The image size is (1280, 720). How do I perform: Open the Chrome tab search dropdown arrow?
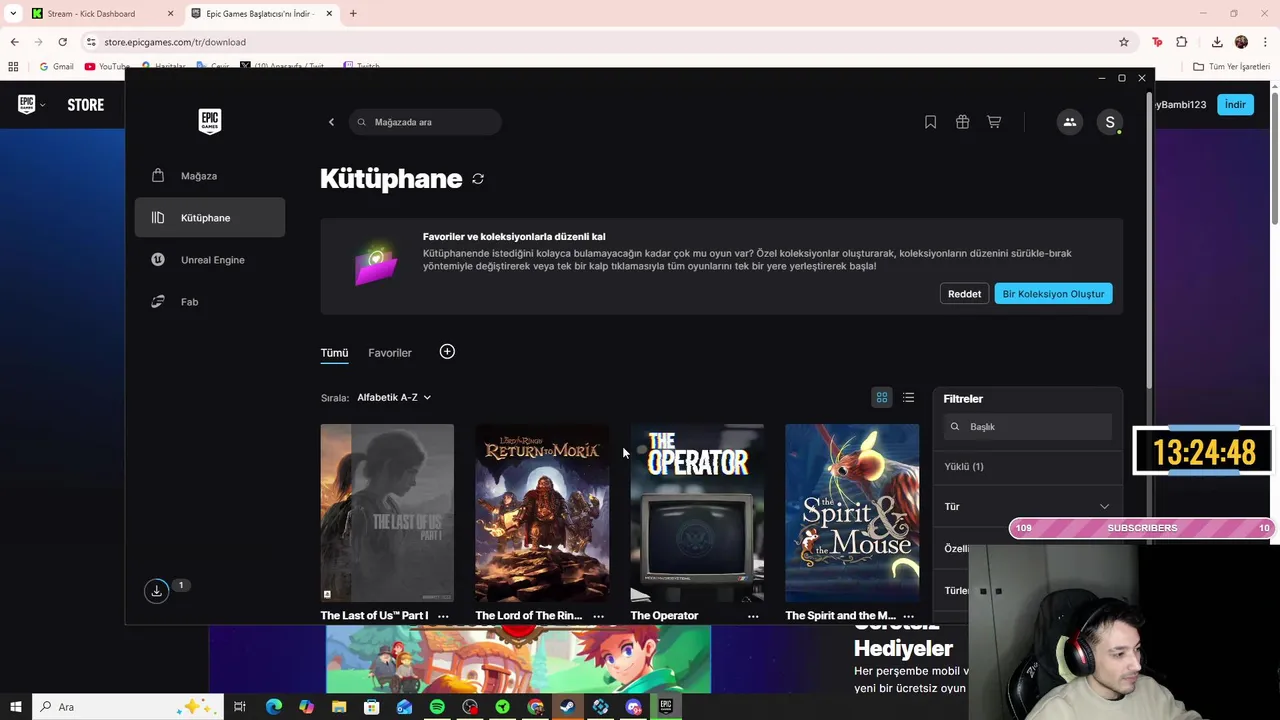coord(13,14)
